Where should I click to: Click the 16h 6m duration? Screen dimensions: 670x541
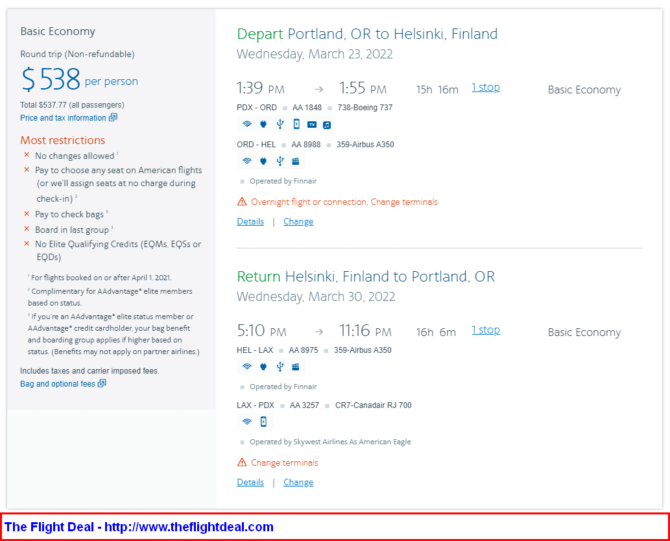(x=436, y=332)
